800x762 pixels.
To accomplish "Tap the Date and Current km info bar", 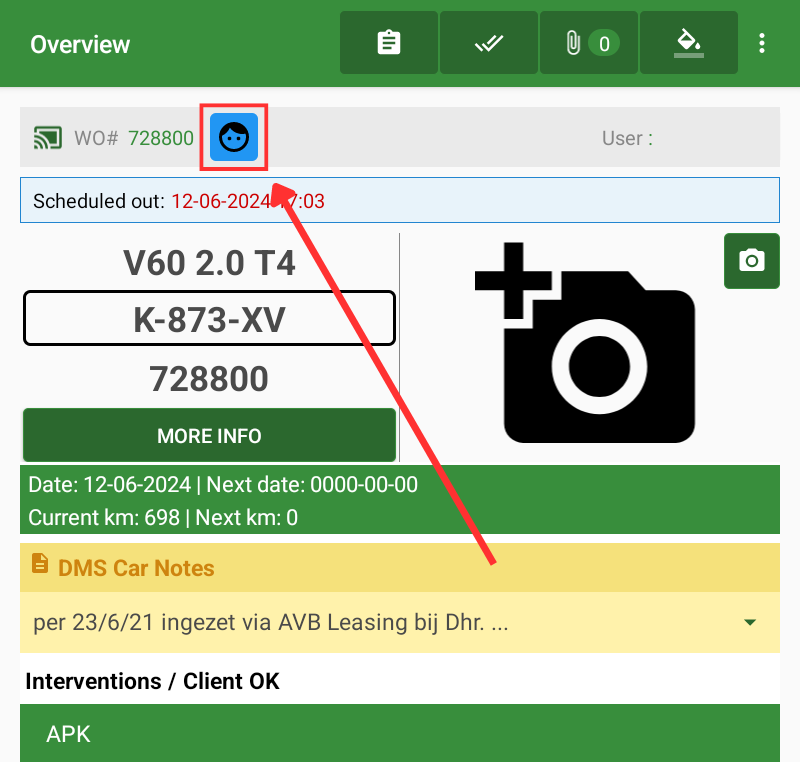I will click(400, 501).
